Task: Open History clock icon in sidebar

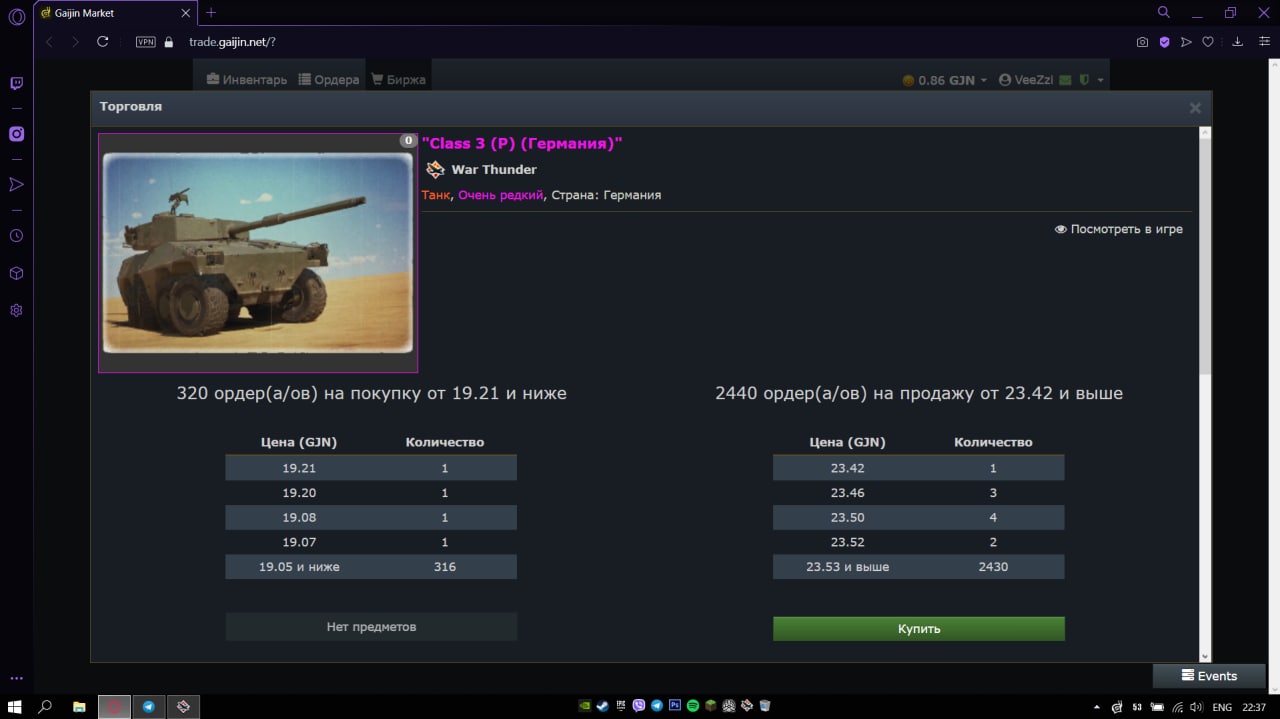Action: coord(16,236)
